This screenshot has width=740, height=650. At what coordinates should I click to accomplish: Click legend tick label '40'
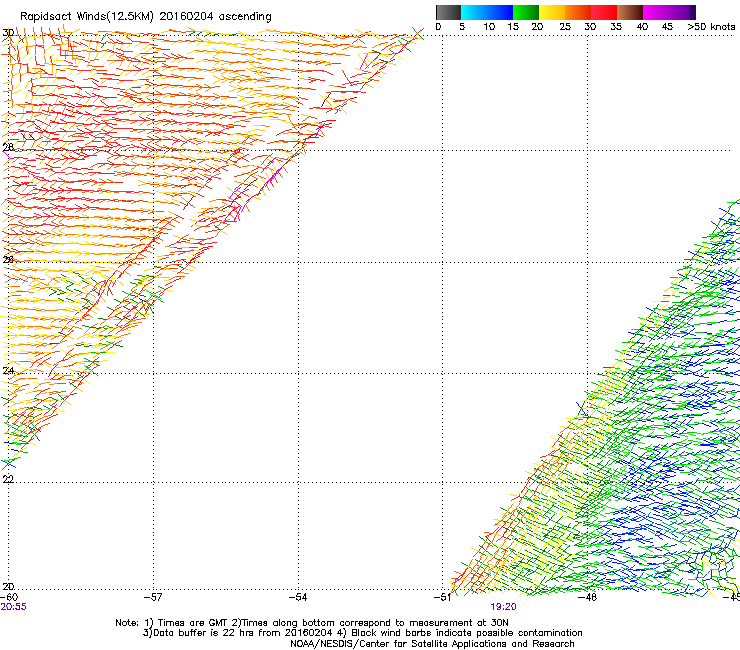pyautogui.click(x=642, y=27)
